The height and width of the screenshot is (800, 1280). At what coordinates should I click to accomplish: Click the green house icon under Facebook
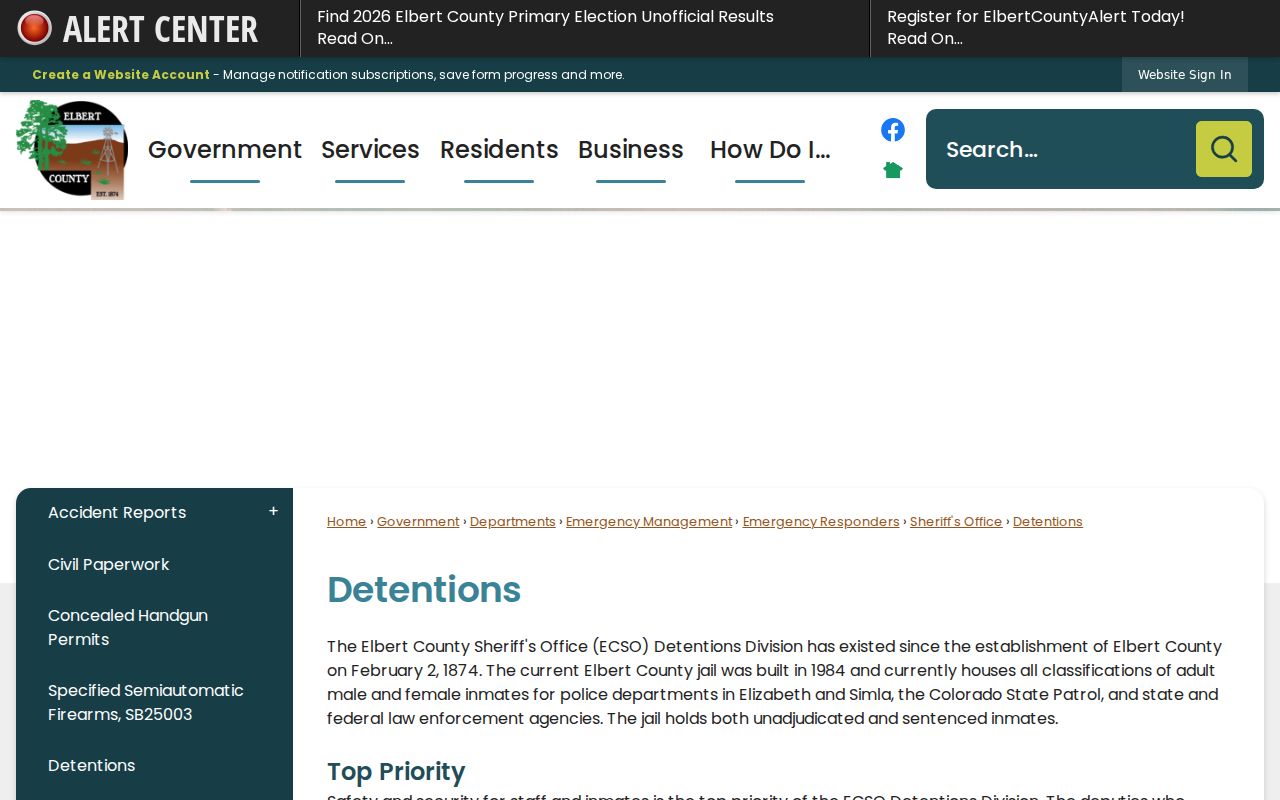(893, 170)
